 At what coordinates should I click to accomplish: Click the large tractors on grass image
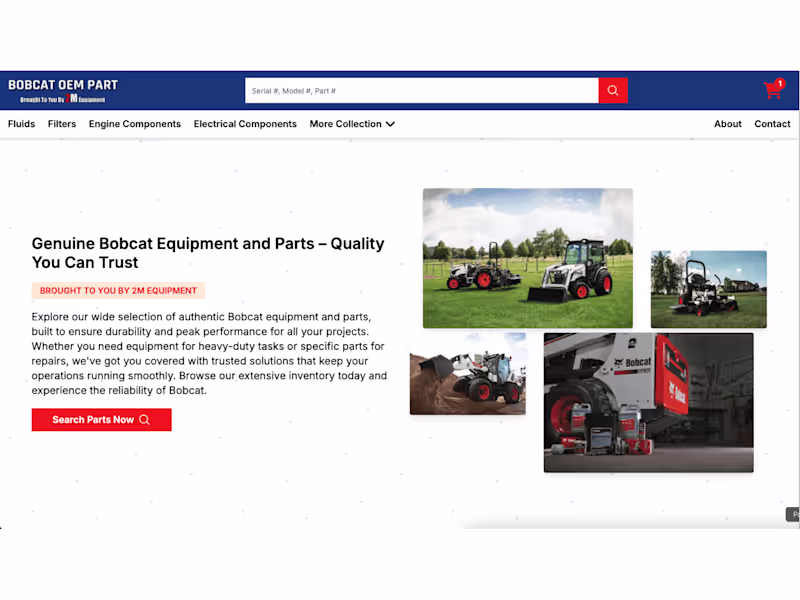pos(527,257)
